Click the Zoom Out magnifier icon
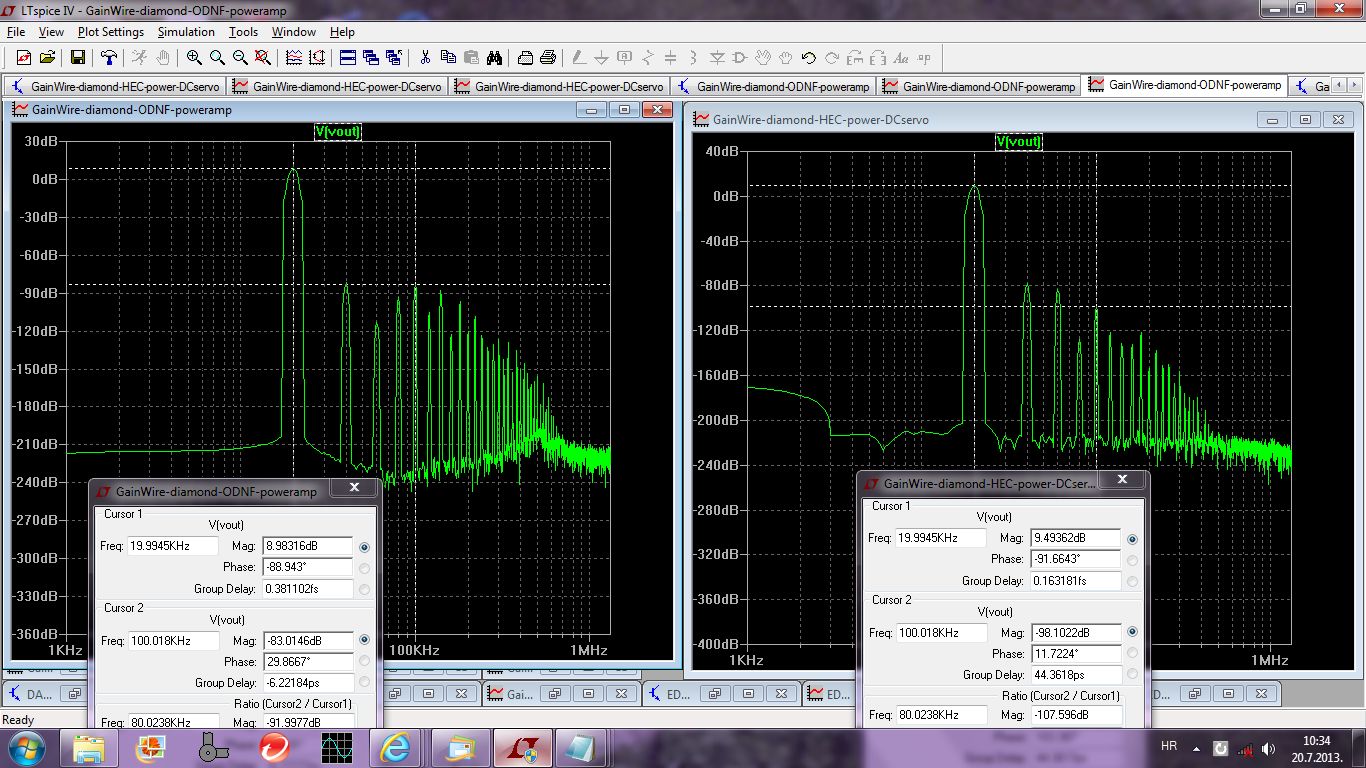This screenshot has height=768, width=1366. 240,58
